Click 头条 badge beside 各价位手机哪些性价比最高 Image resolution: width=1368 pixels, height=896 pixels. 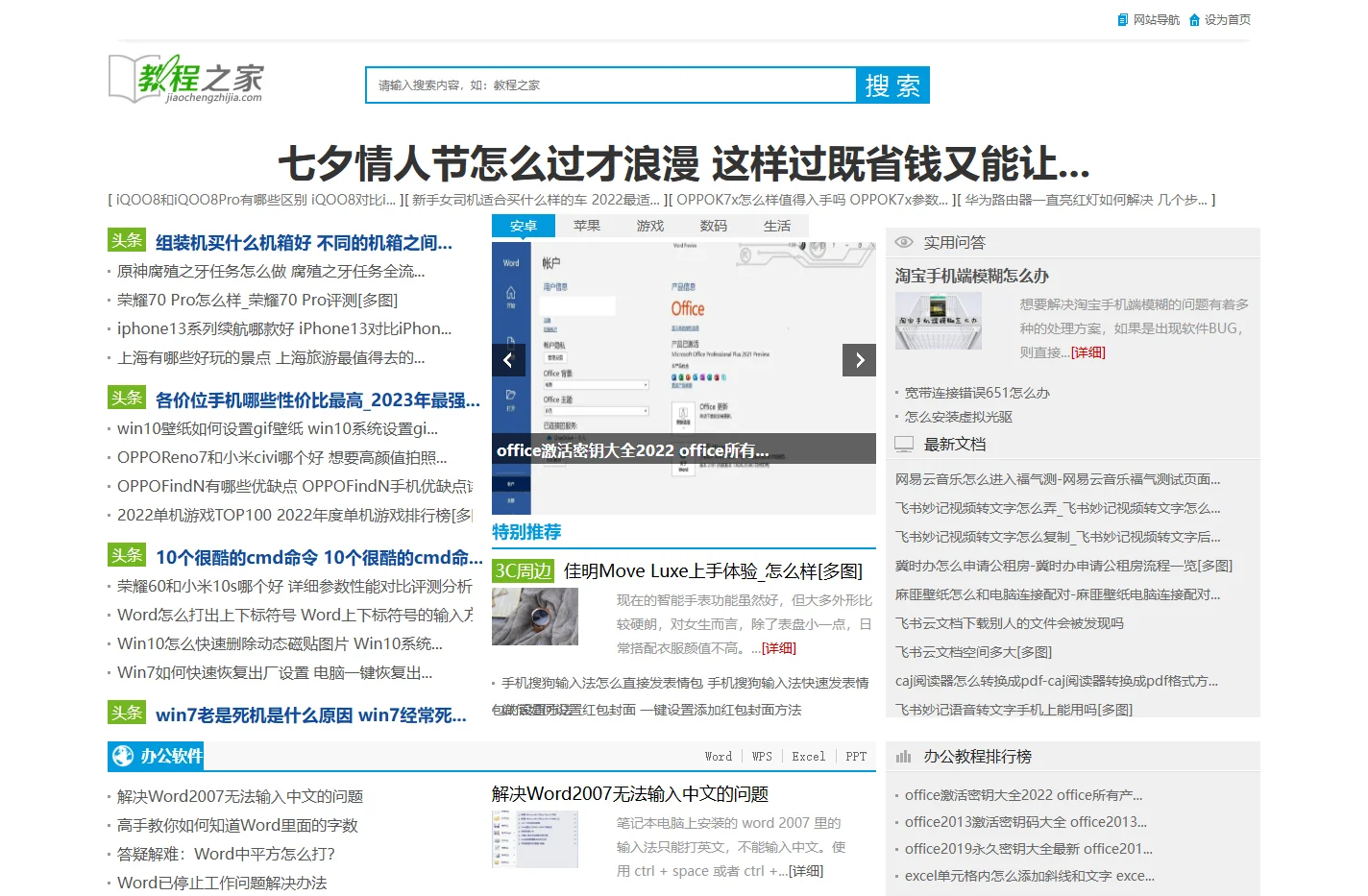click(127, 398)
